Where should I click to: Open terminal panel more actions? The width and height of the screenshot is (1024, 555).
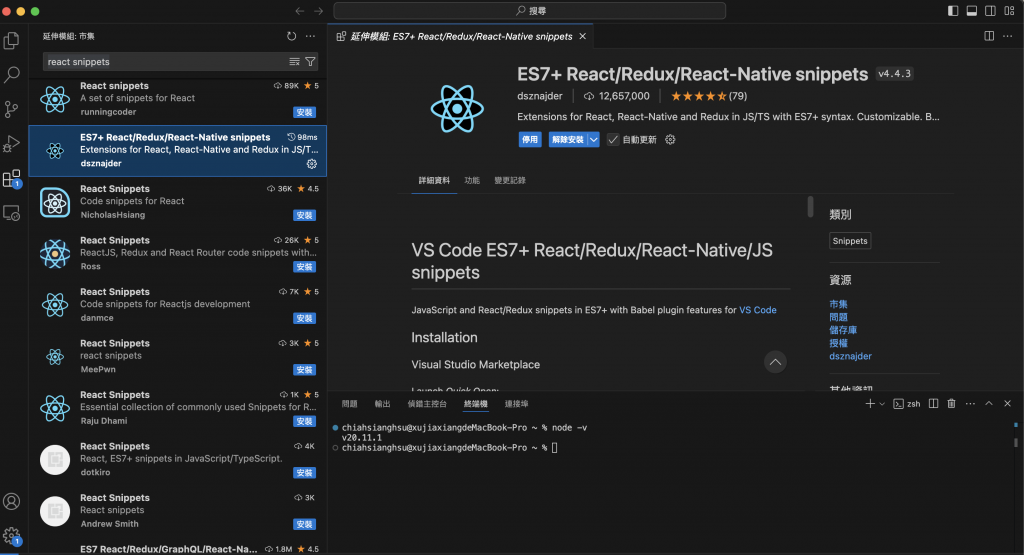(x=970, y=404)
